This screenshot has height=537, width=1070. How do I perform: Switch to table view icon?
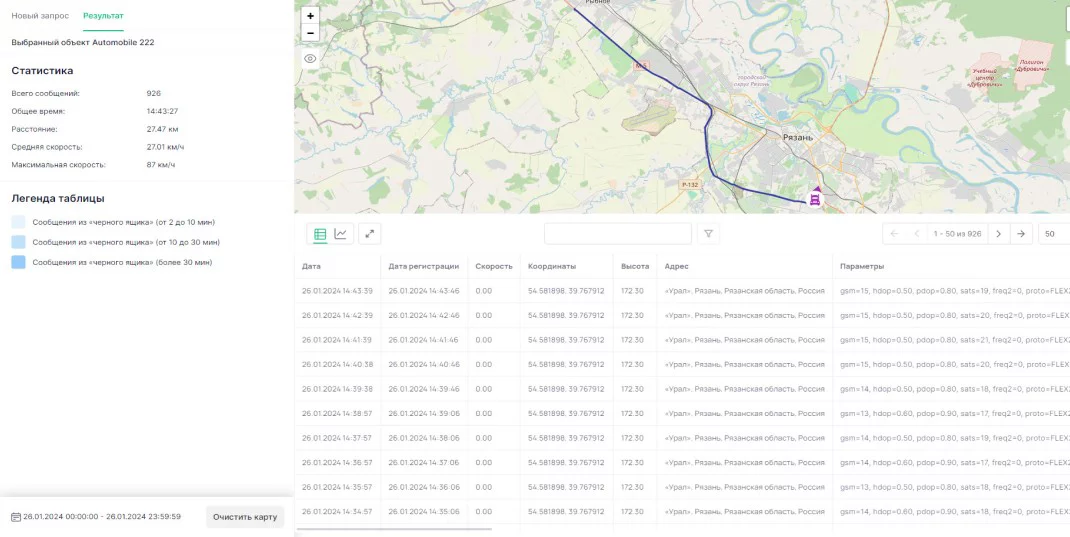320,234
